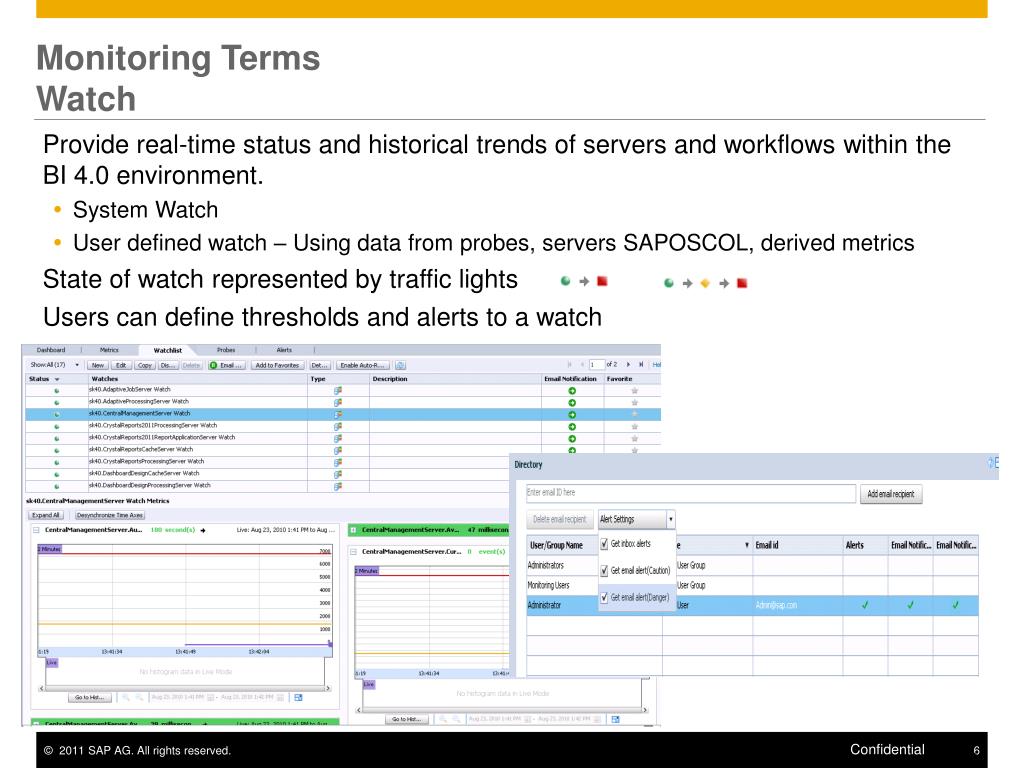1024x768 pixels.
Task: Click type icon of CrystalReports2011ProcessingServer Watch
Action: tap(338, 426)
